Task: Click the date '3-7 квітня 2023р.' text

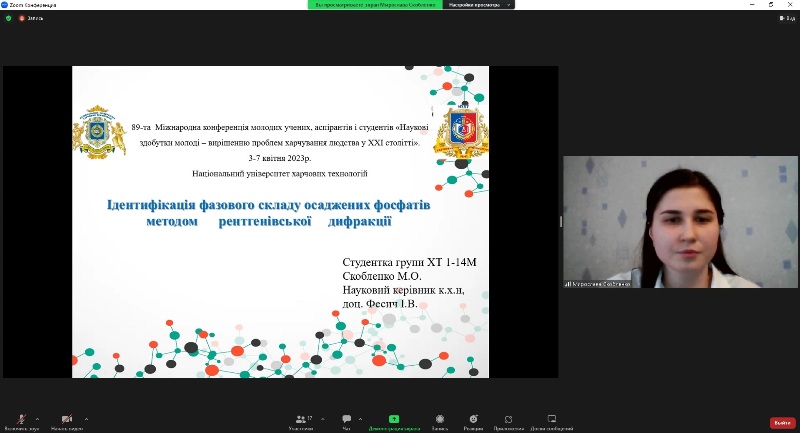Action: [280, 158]
